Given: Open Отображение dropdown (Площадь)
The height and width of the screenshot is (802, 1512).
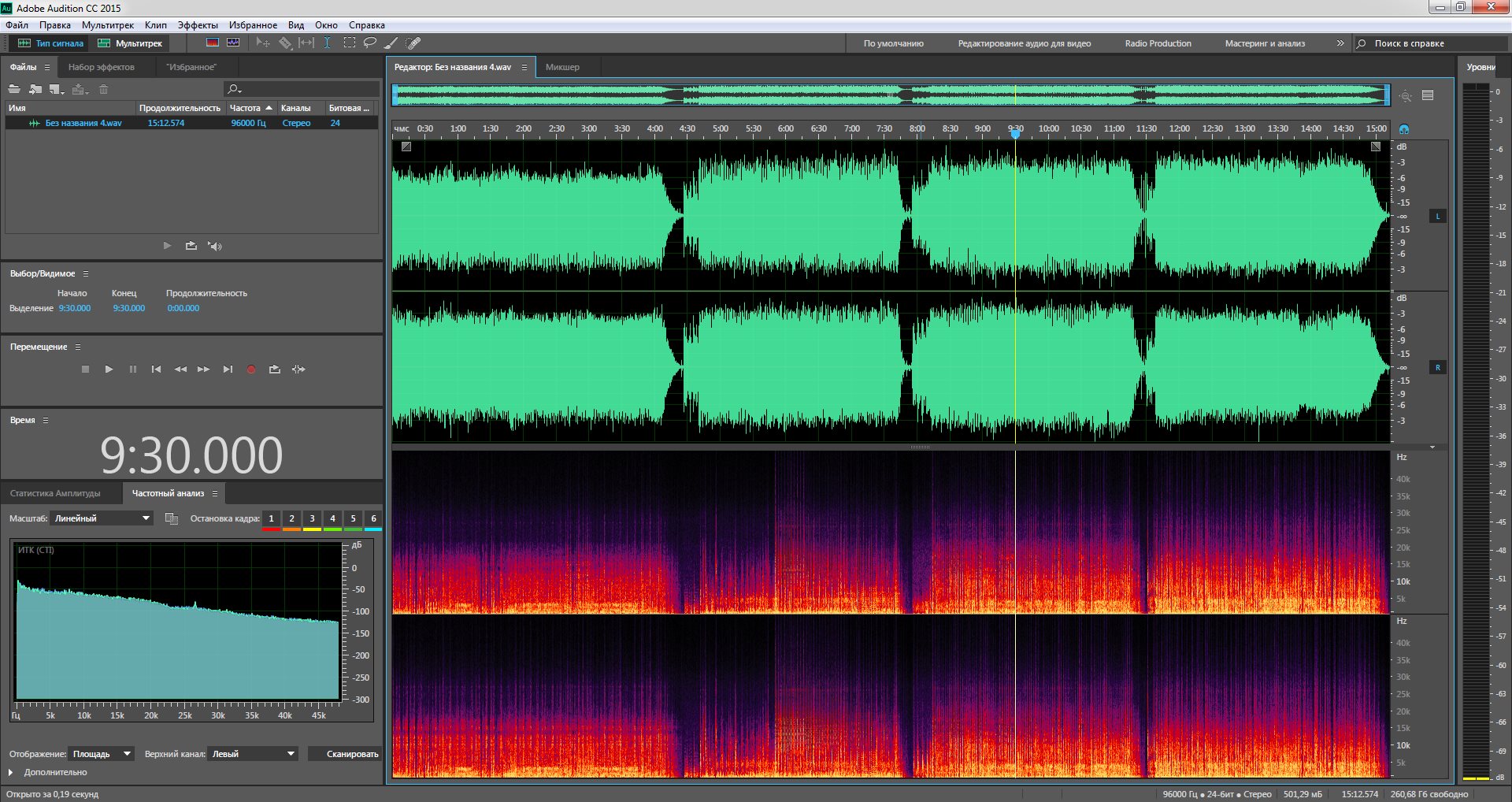Looking at the screenshot, I should 102,754.
